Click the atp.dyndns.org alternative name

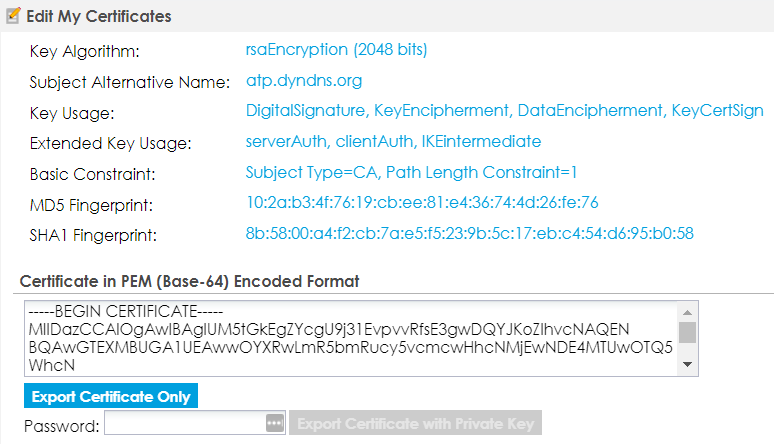point(304,80)
